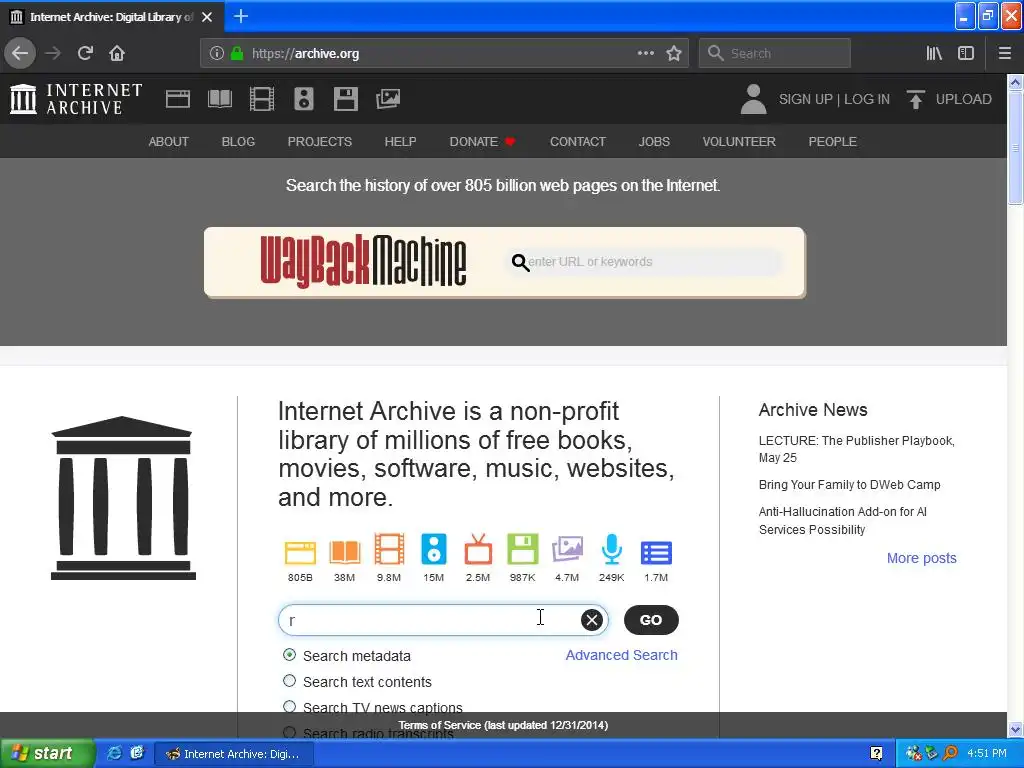Open the Web icon in the top navigation bar

point(178,99)
